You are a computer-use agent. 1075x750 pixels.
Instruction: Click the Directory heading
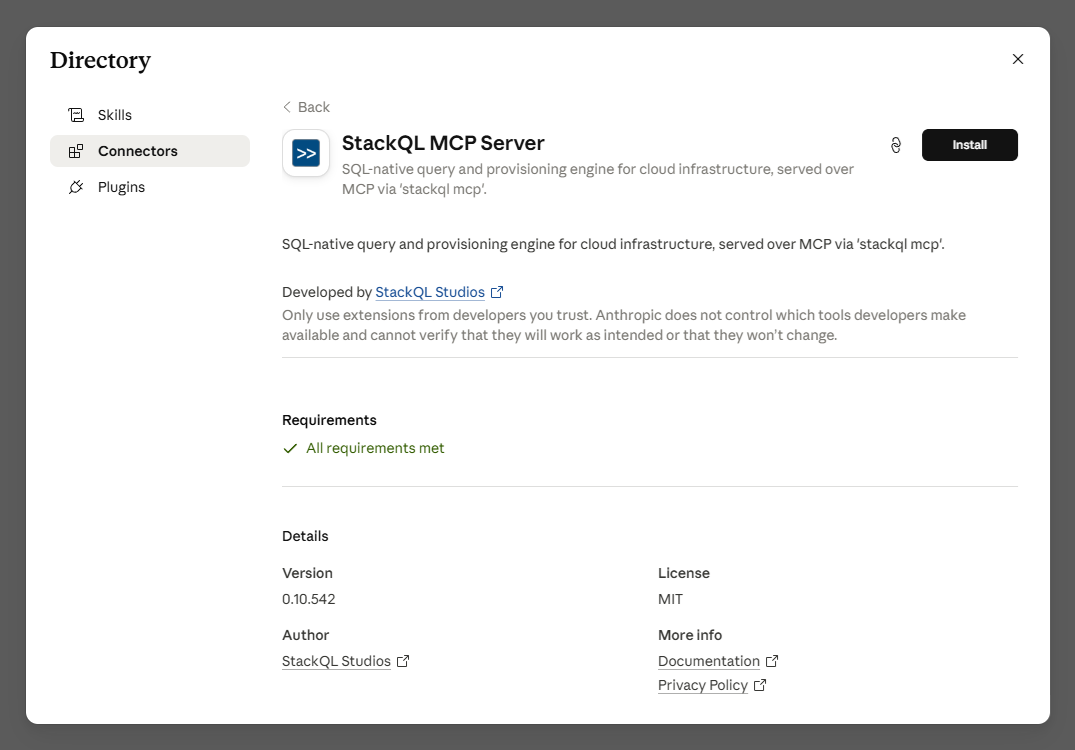pyautogui.click(x=100, y=60)
